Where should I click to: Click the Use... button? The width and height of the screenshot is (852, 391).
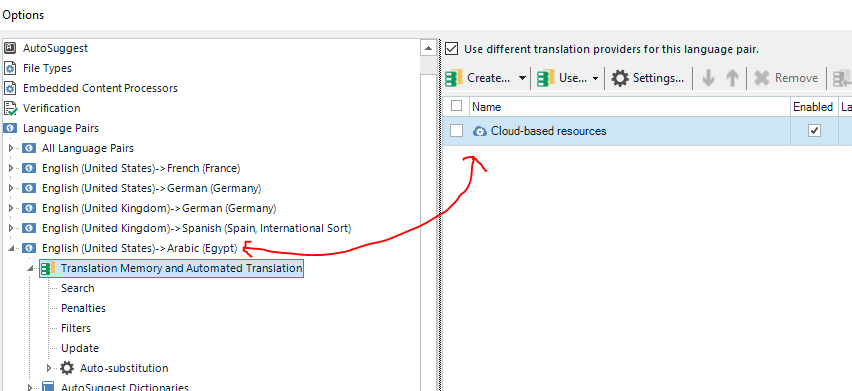(x=562, y=78)
